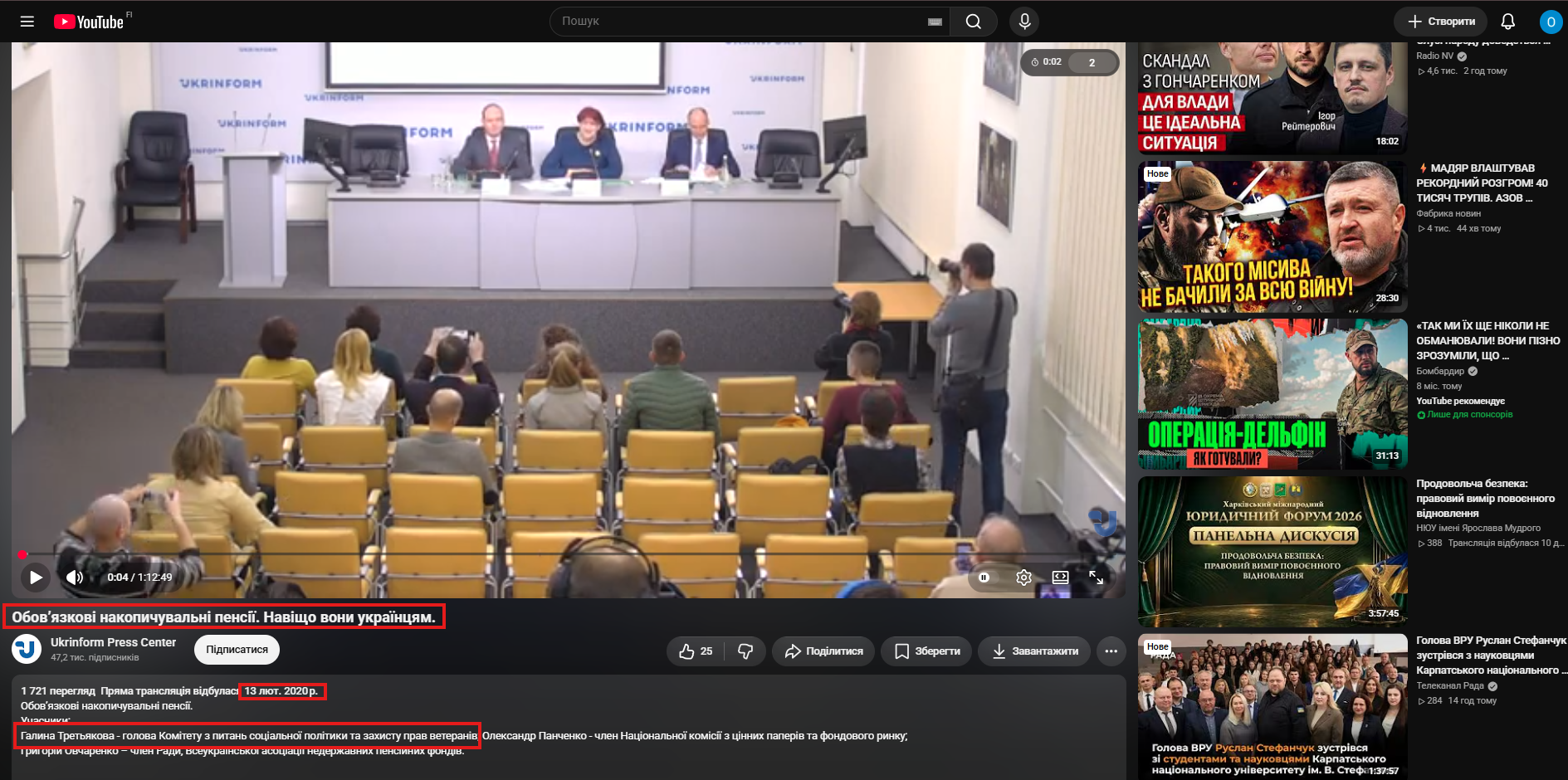
Task: Open the YouTube guide hamburger menu
Action: [x=27, y=22]
